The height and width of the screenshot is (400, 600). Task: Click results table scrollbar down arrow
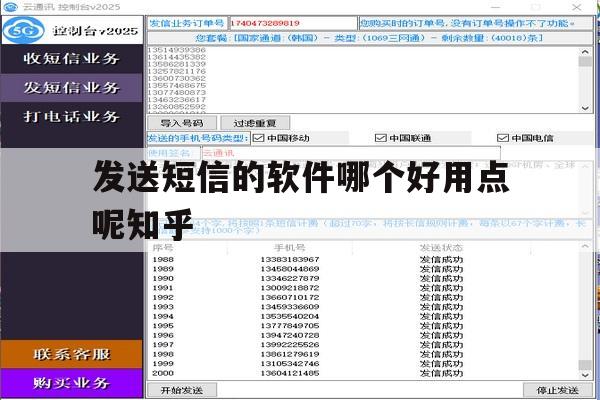[585, 376]
